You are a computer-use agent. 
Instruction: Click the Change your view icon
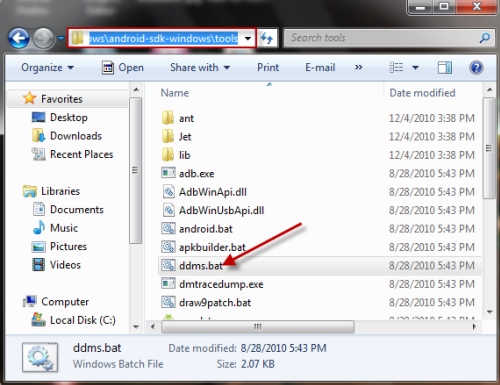click(396, 68)
